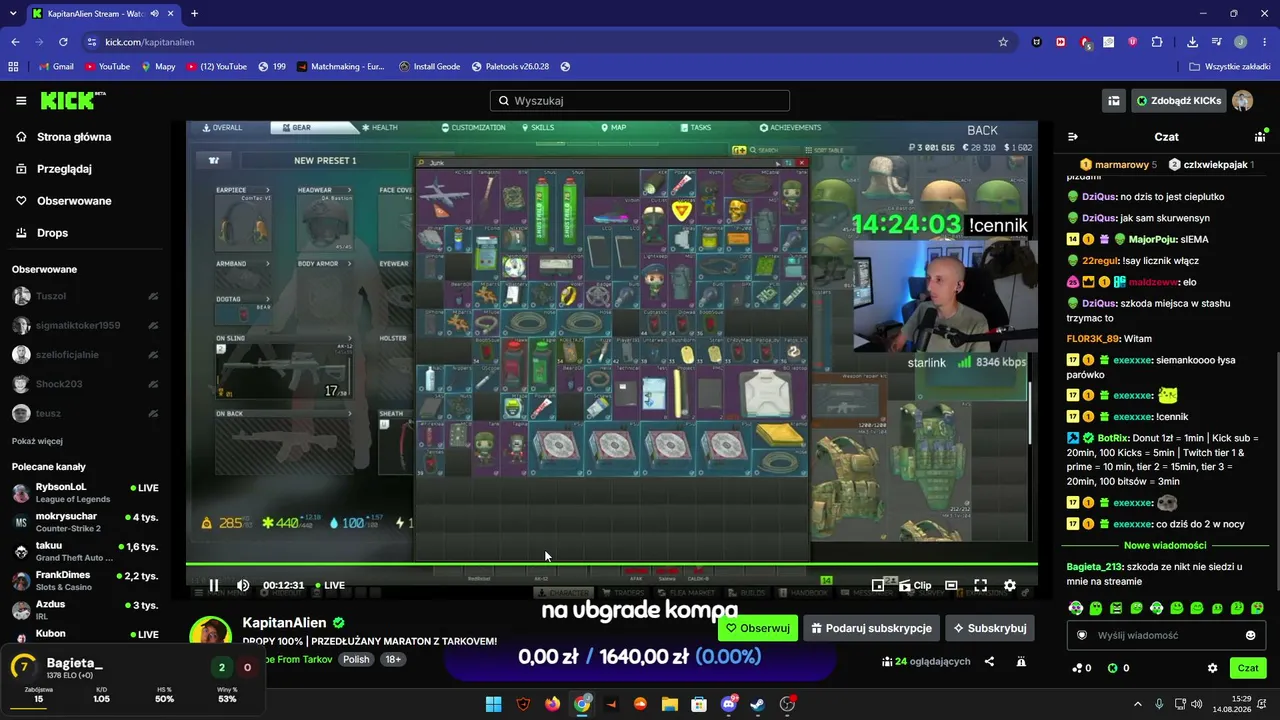Go to the Kick logo home
This screenshot has height=720, width=1280.
(73, 100)
